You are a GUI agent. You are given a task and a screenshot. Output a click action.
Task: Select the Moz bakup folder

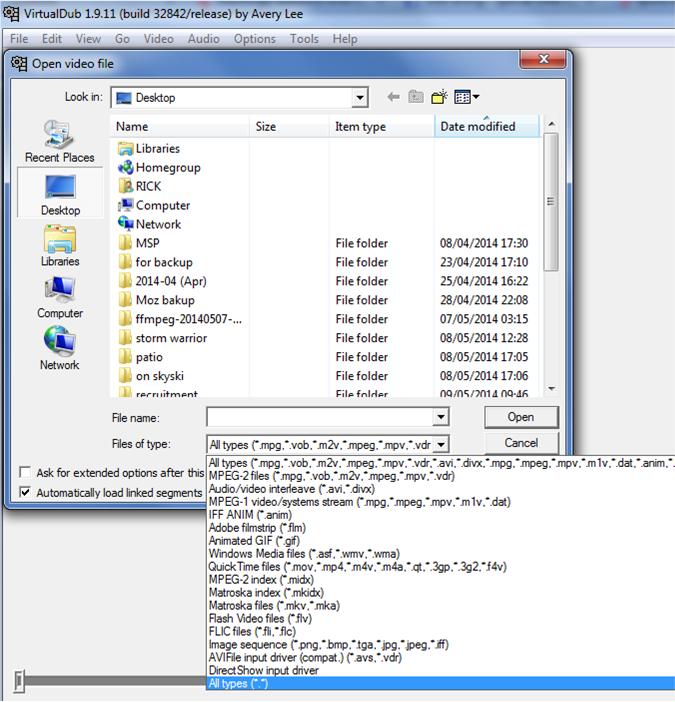coord(156,300)
